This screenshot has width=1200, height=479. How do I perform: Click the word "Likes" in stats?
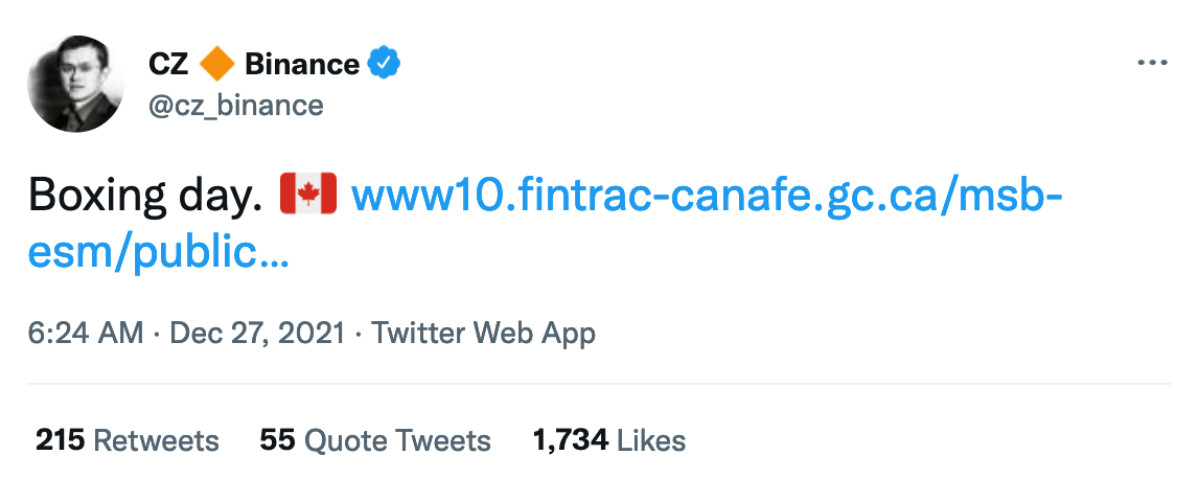click(x=651, y=440)
